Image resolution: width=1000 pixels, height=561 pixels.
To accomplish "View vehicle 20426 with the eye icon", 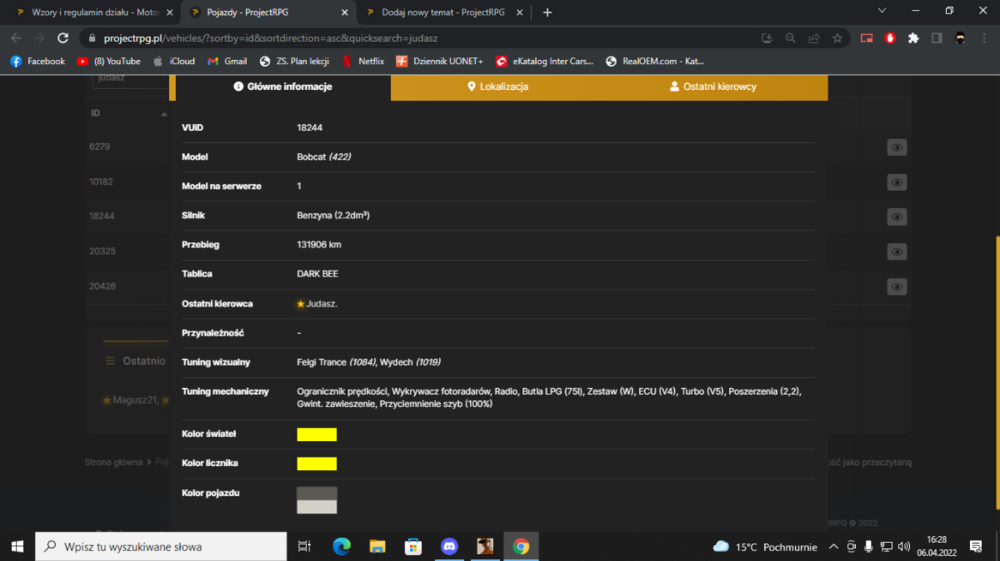I will [897, 287].
